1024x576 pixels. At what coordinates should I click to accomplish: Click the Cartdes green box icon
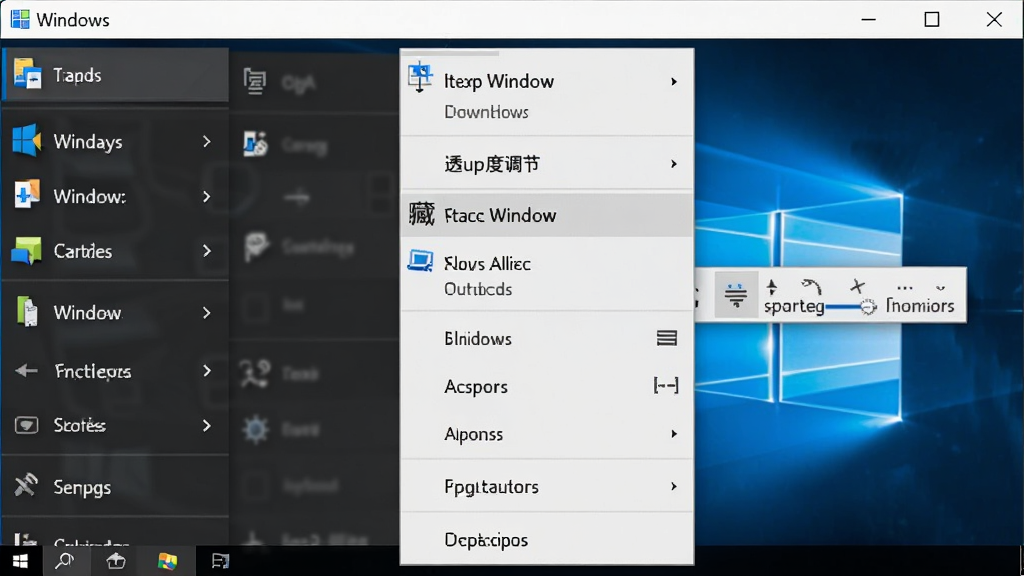(x=27, y=251)
